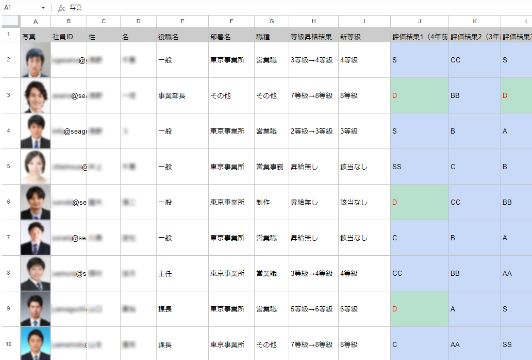
Task: Click the 営業事務 cell in row 5
Action: click(x=271, y=167)
